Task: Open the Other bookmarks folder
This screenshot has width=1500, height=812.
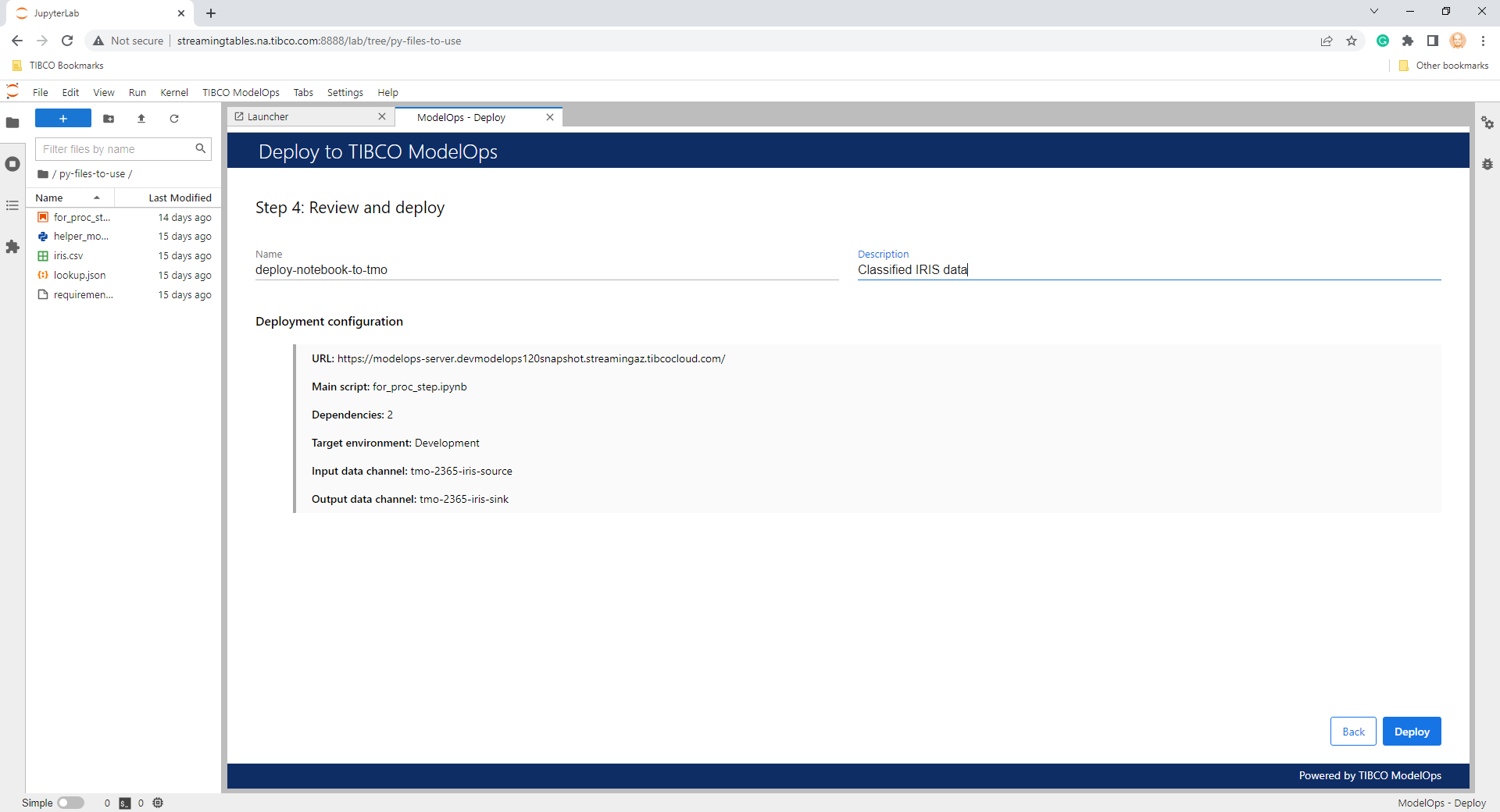Action: pos(1444,66)
